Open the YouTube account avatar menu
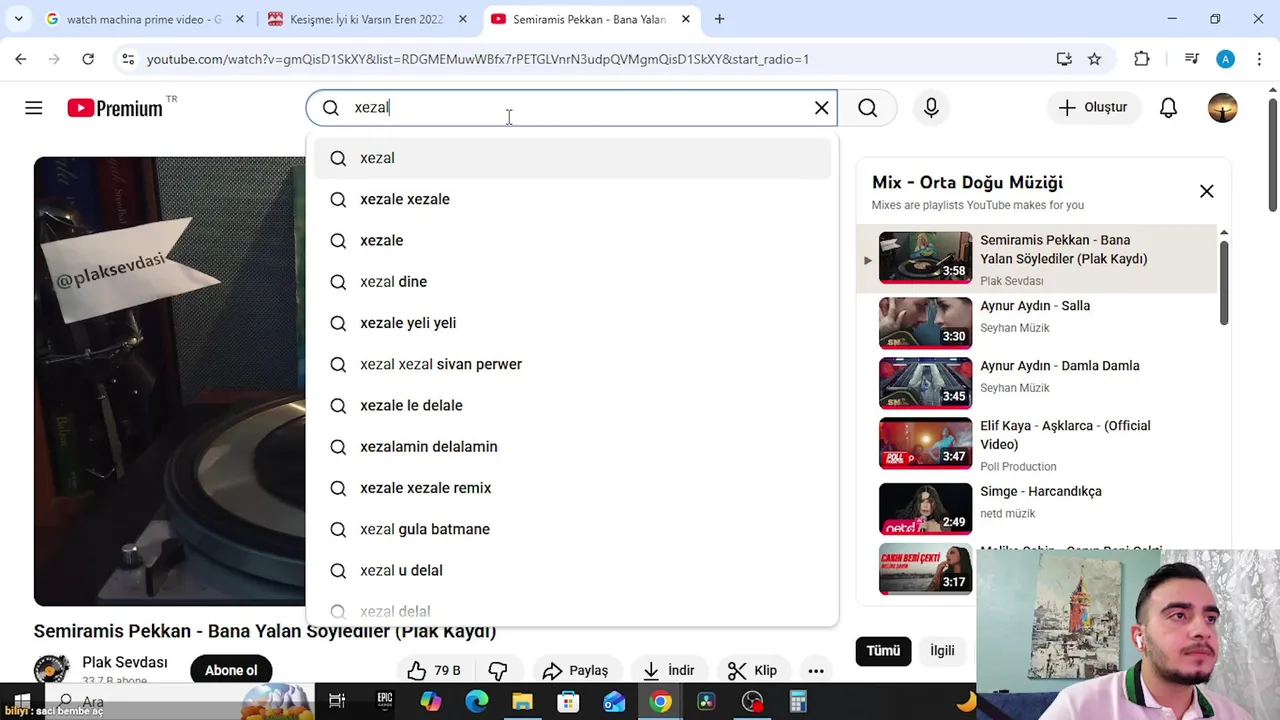This screenshot has height=720, width=1280. 1222,108
